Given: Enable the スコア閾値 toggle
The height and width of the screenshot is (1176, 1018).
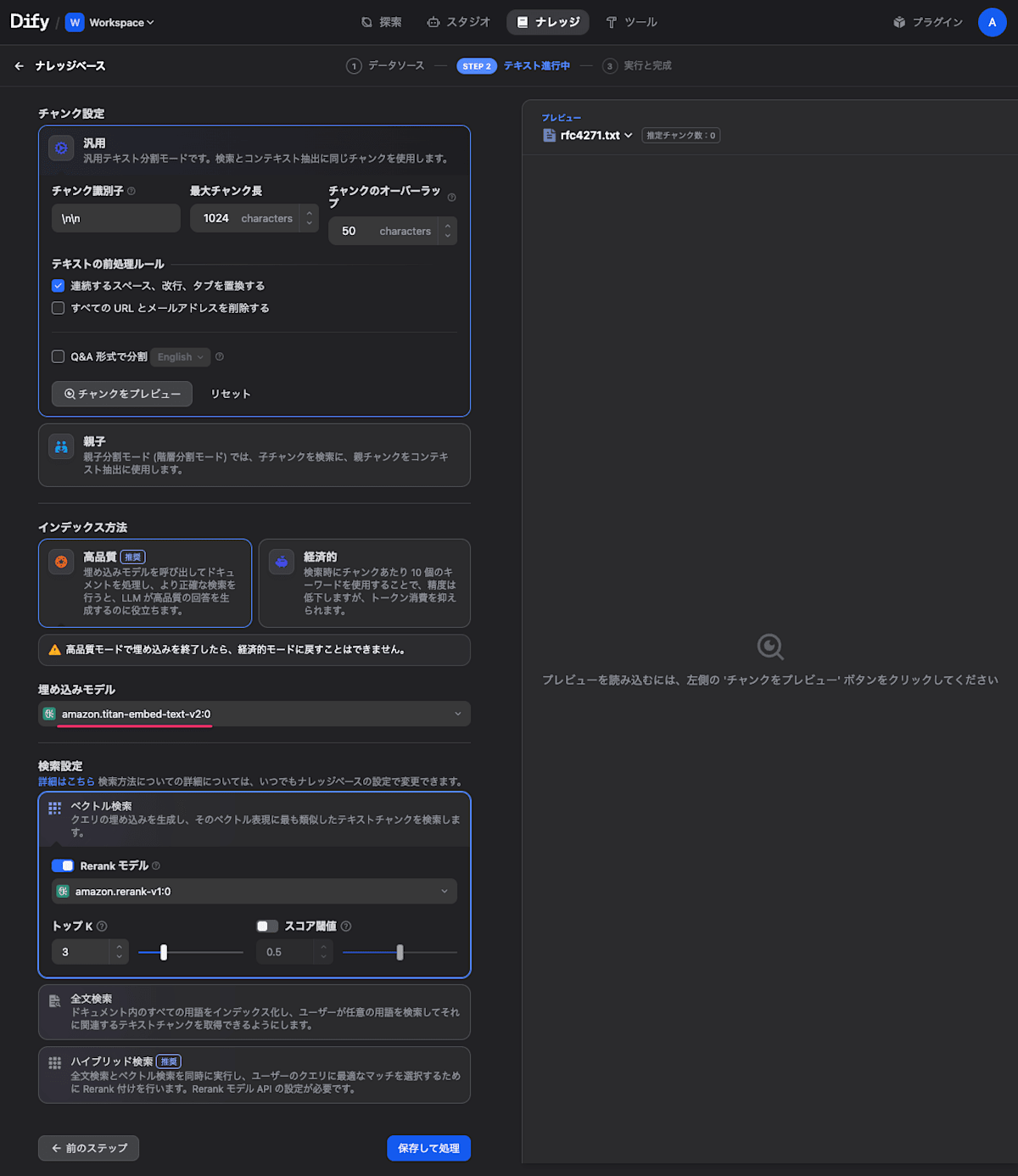Looking at the screenshot, I should 267,926.
